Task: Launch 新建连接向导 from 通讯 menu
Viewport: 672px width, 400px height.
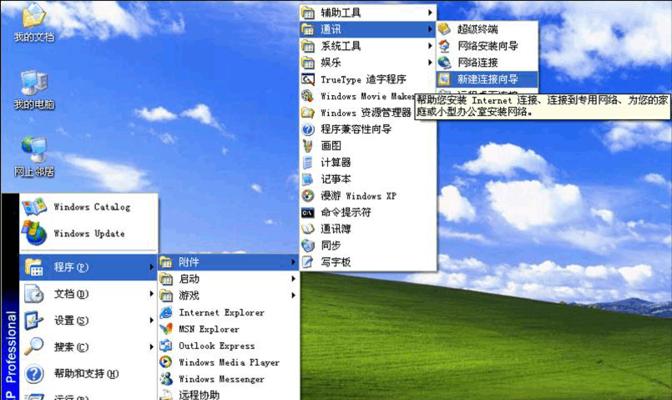Action: 487,79
